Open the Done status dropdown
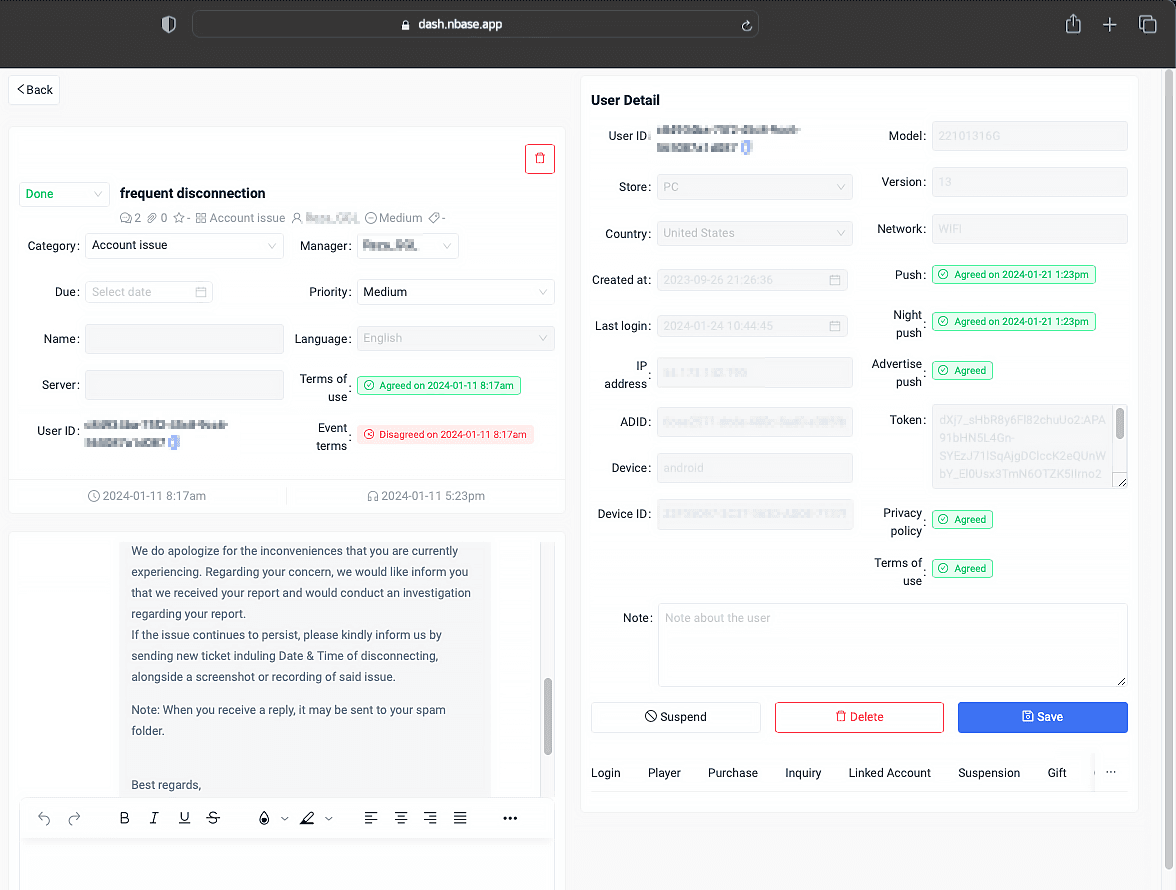Screen dimensions: 1176x890 coord(64,194)
